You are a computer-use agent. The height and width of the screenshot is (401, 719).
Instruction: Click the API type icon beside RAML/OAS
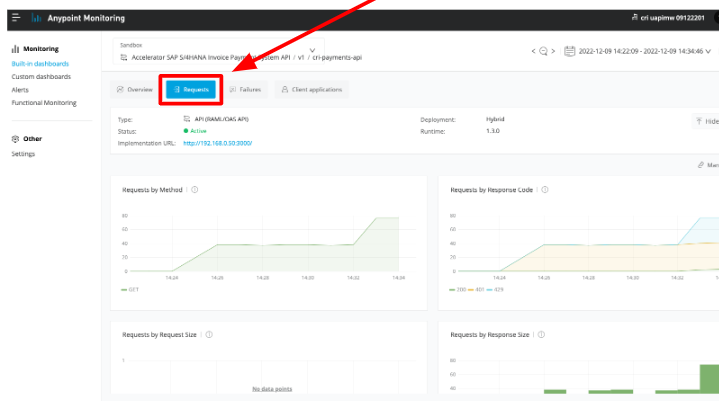(187, 119)
